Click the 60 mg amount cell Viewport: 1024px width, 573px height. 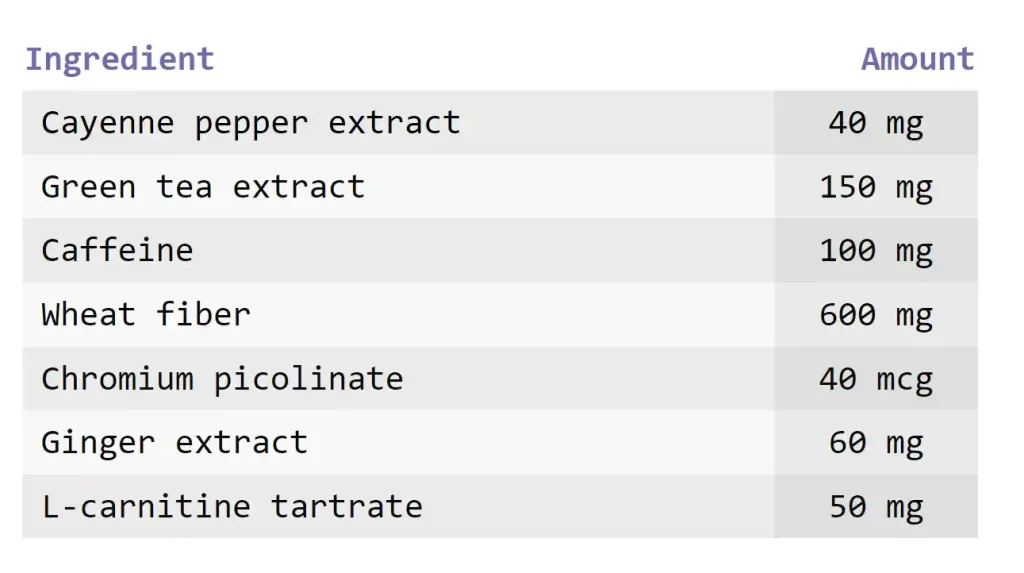click(x=876, y=443)
